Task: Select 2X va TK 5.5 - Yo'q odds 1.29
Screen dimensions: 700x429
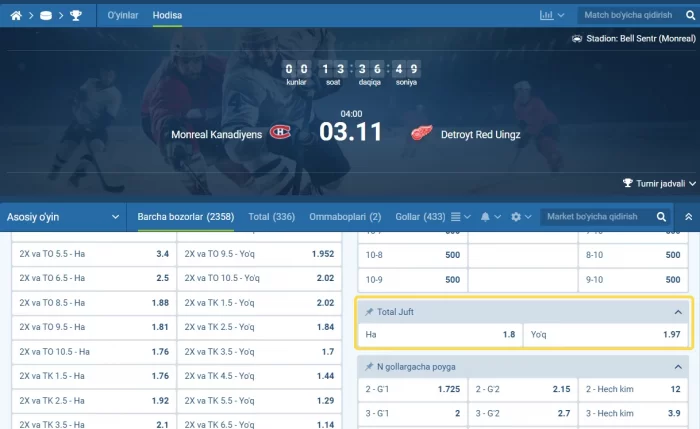Action: [x=259, y=401]
